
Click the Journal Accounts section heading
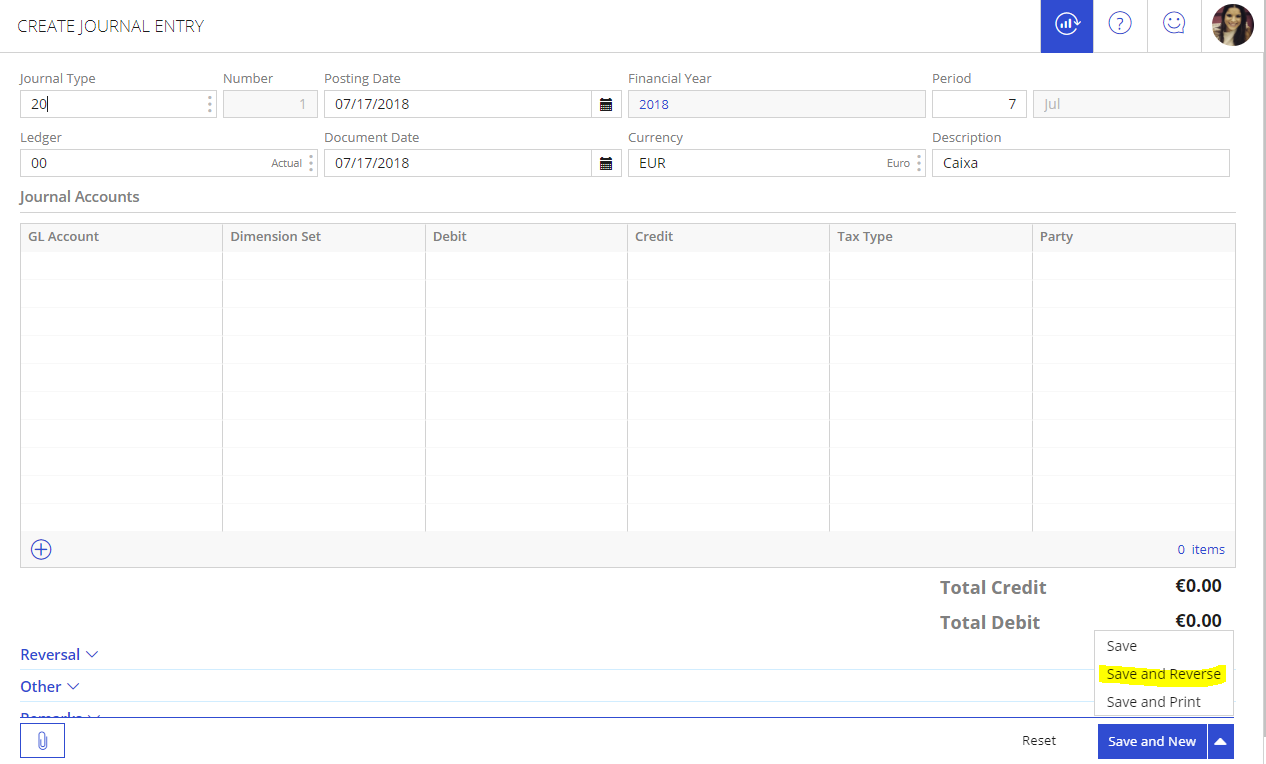(x=80, y=197)
